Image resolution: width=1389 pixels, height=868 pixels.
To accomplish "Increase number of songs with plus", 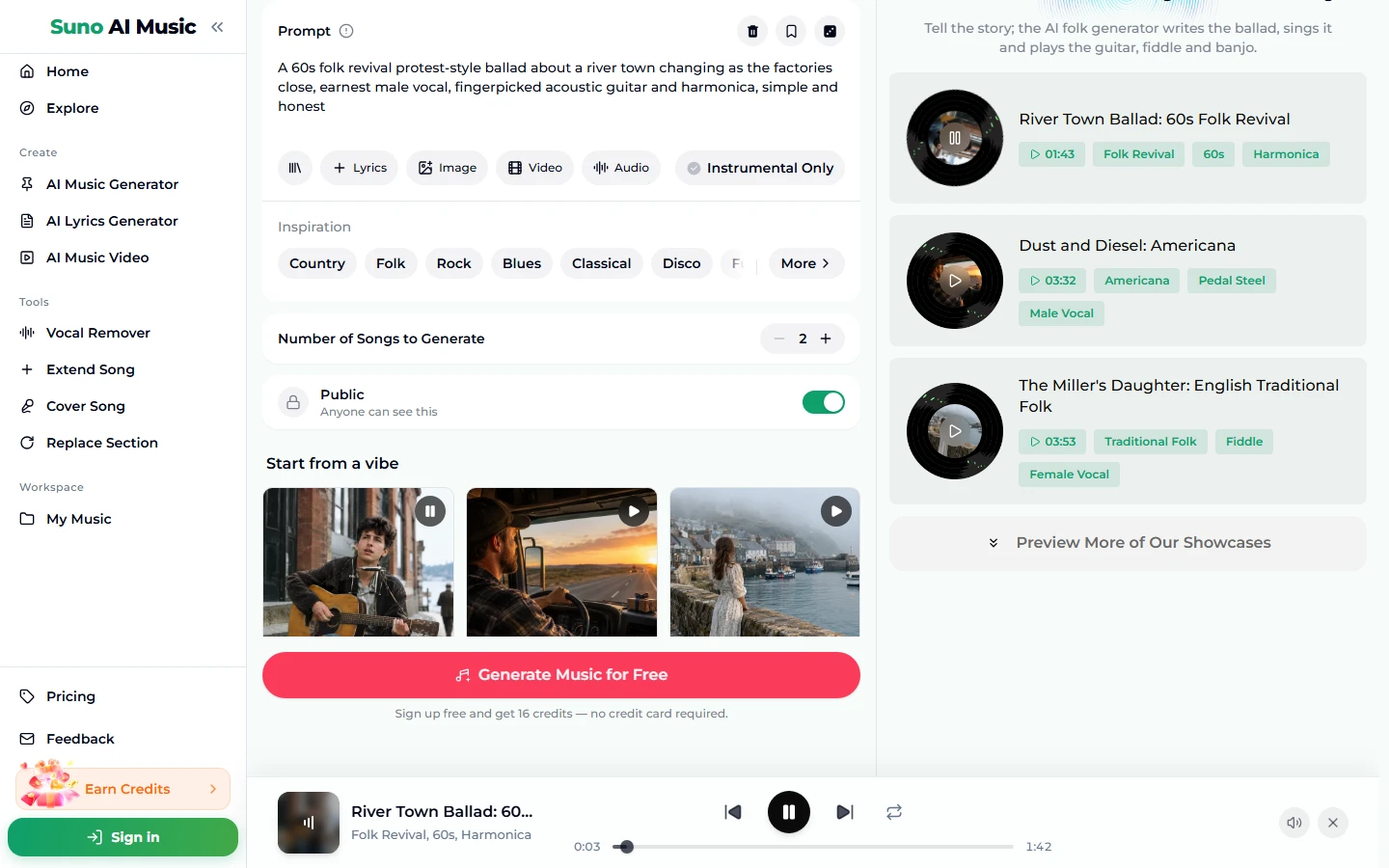I will tap(826, 339).
